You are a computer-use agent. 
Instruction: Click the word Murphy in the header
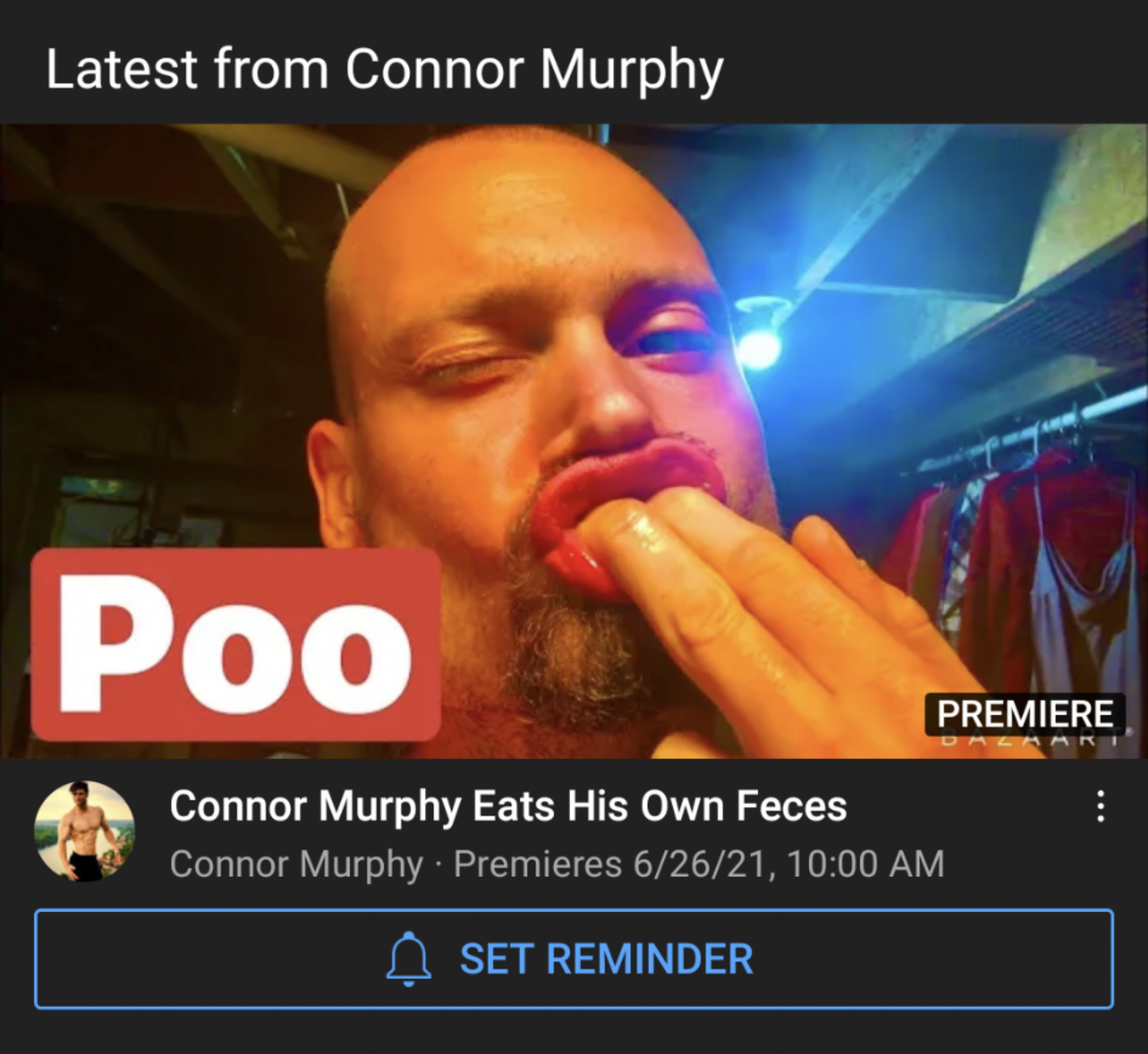[632, 71]
